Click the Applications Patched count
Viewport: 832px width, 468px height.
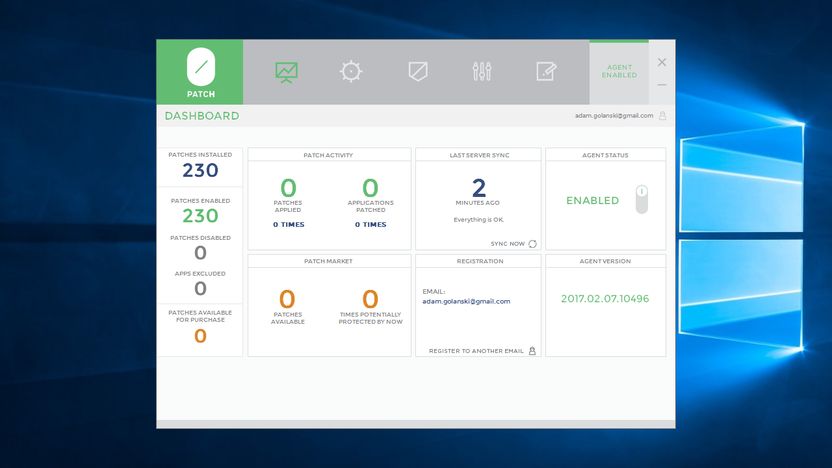tap(370, 188)
